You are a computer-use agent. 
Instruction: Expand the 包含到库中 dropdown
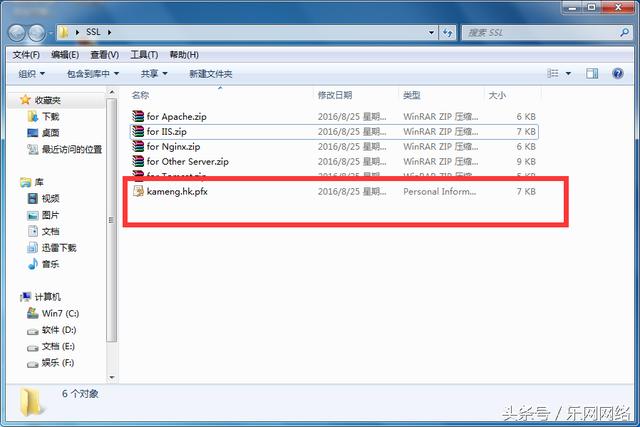pyautogui.click(x=93, y=74)
